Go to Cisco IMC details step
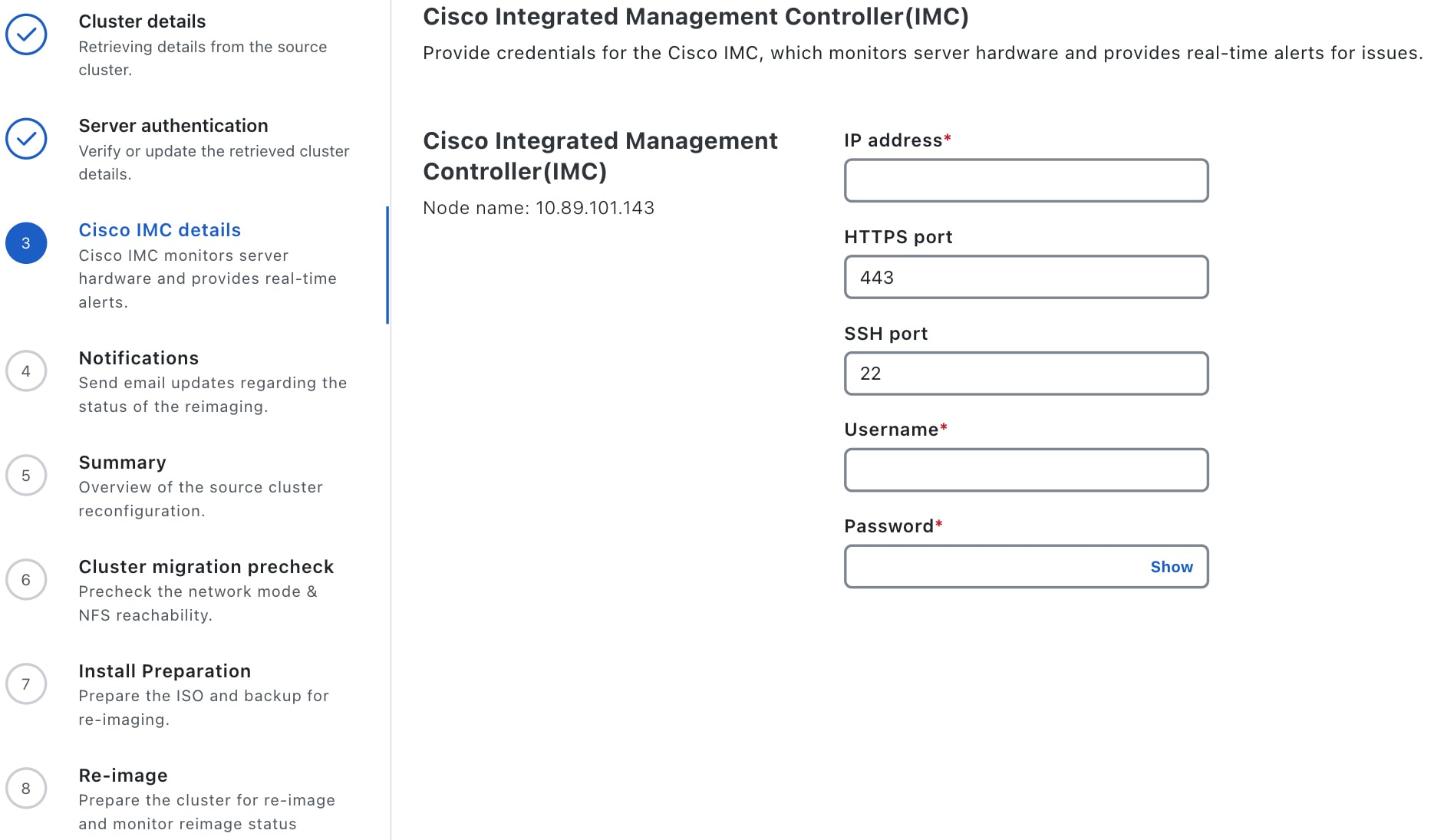Image resolution: width=1434 pixels, height=840 pixels. point(160,230)
